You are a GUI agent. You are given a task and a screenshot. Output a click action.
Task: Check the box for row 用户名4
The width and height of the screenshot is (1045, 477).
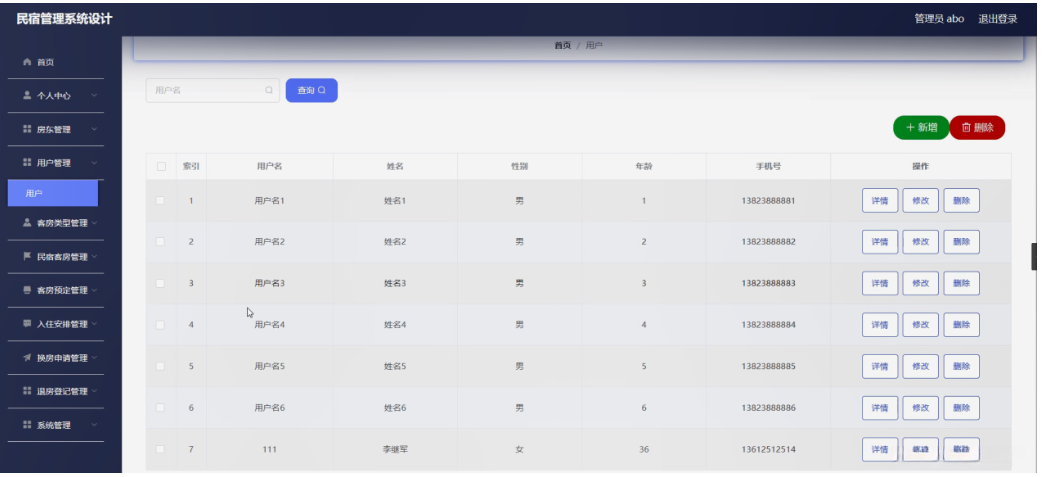tap(160, 324)
